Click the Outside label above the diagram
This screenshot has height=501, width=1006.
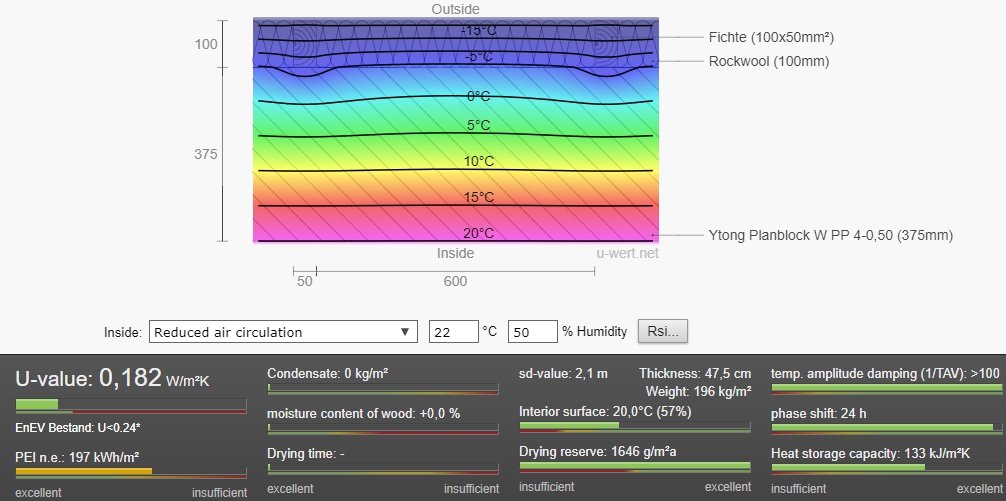pos(456,9)
